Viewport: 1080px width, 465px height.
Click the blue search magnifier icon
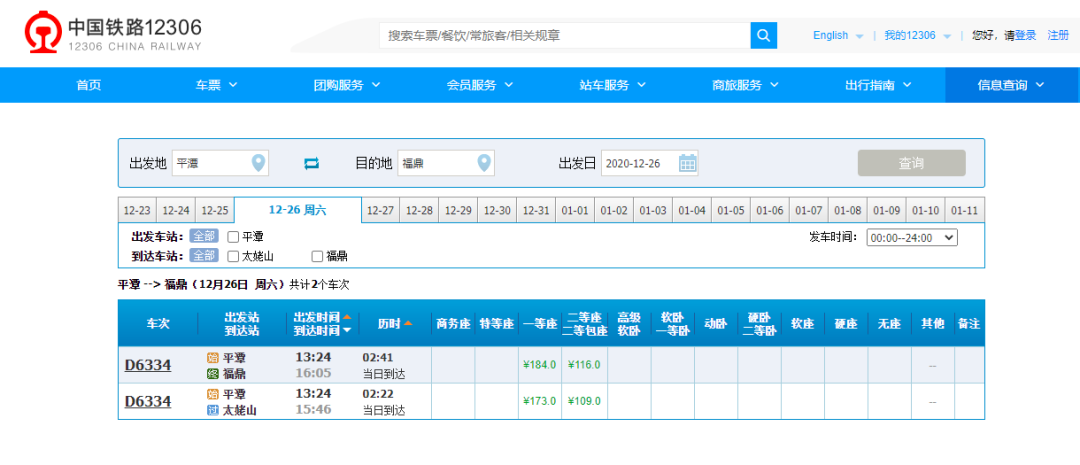[764, 35]
